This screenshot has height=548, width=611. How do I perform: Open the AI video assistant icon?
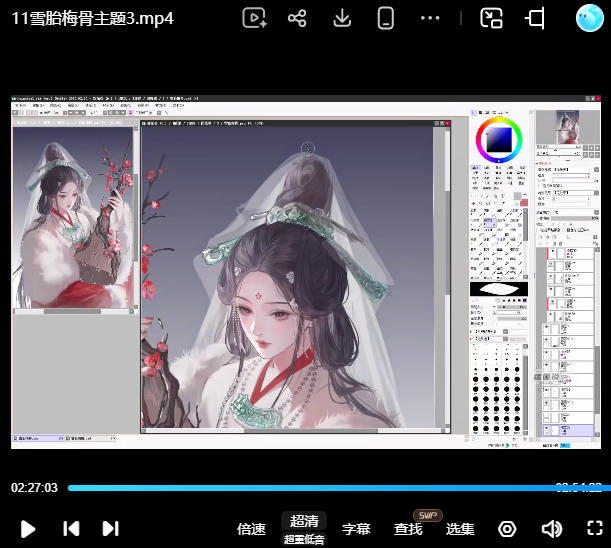click(x=254, y=18)
